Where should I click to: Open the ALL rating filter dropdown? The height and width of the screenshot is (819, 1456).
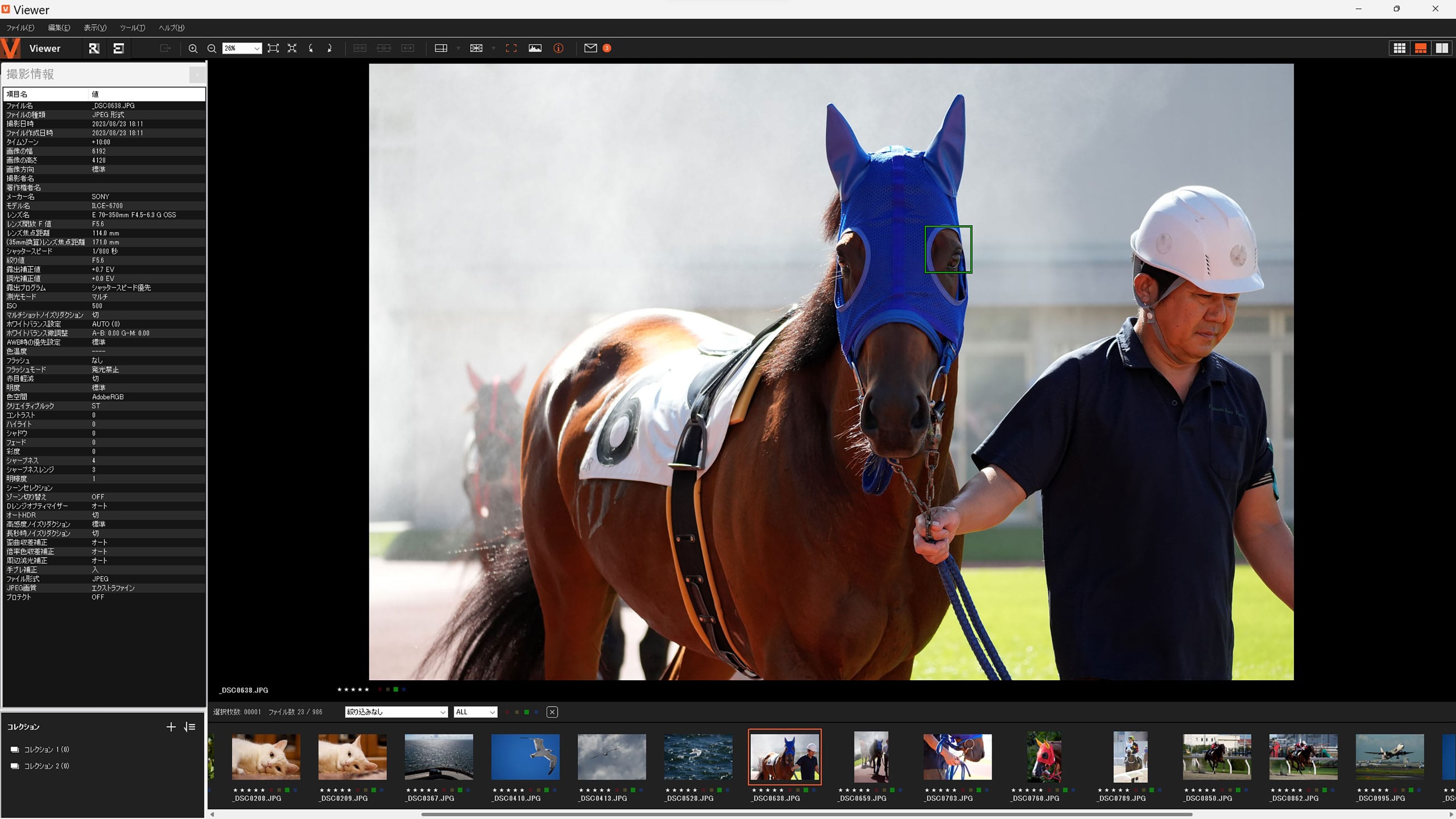(475, 712)
